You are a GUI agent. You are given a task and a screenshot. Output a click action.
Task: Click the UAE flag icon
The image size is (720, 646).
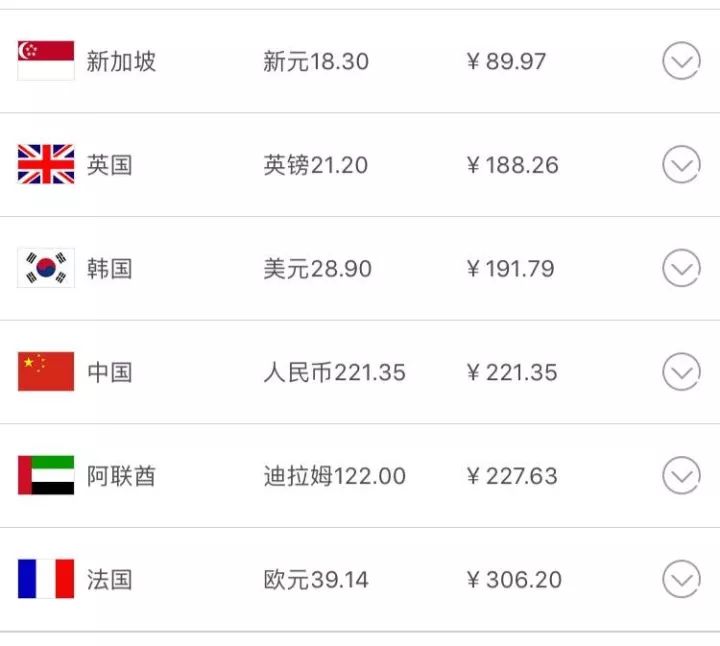pos(46,475)
